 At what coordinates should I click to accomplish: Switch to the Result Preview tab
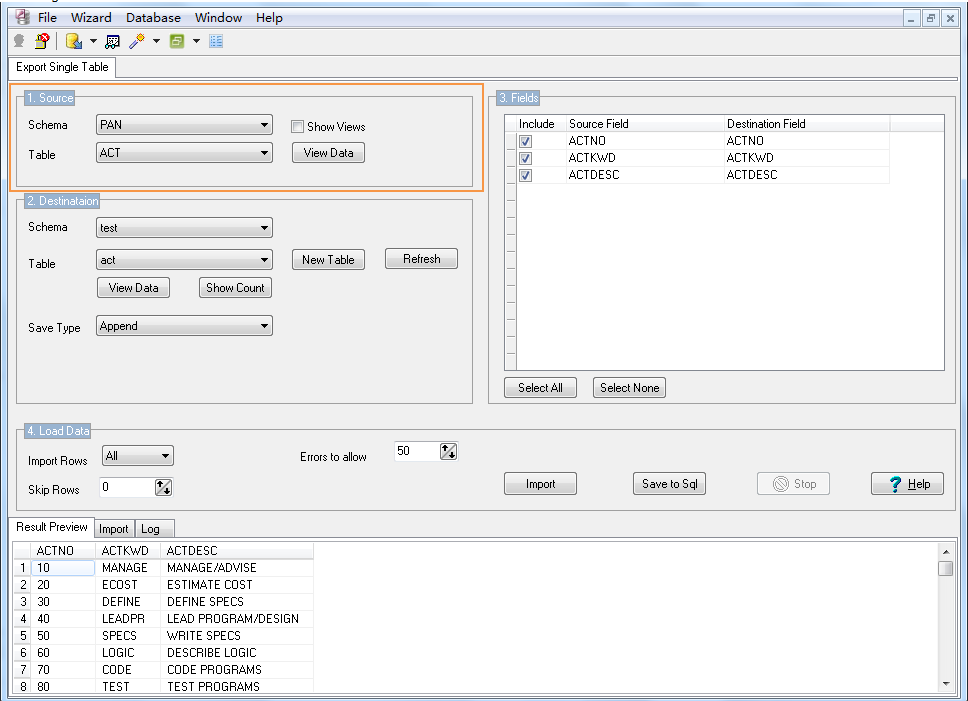pos(52,527)
